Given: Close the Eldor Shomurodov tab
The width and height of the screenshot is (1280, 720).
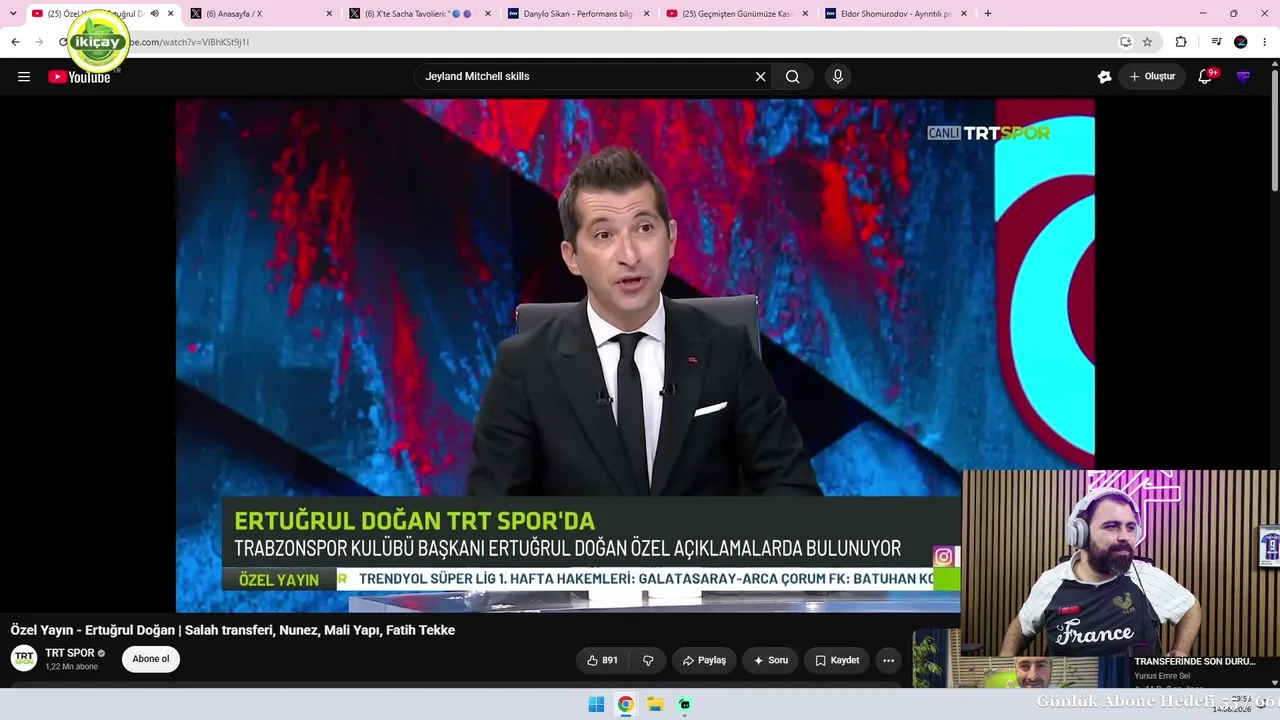Looking at the screenshot, I should click(963, 14).
